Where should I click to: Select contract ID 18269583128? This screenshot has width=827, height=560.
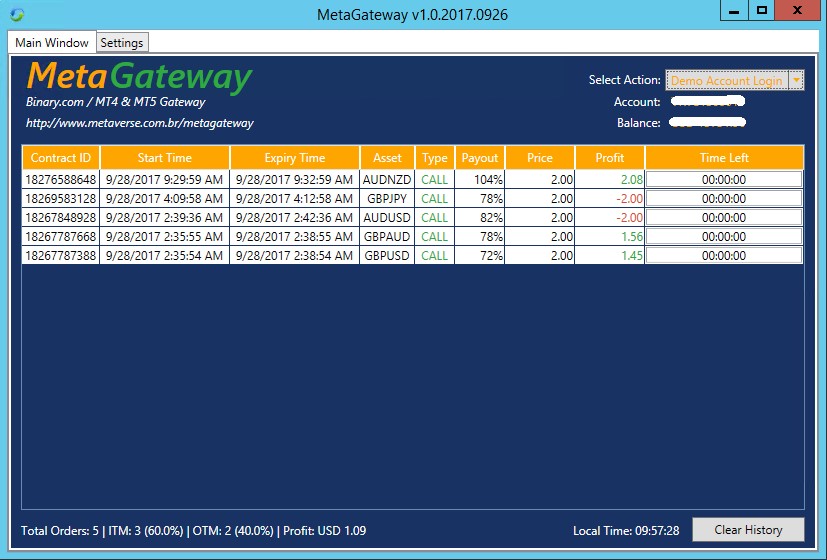[61, 199]
